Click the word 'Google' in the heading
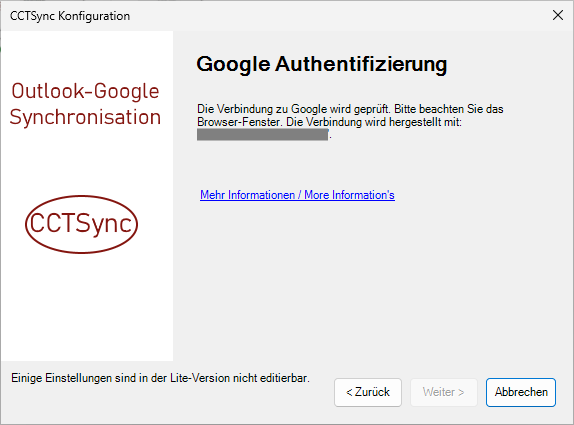Viewport: 574px width, 425px height. click(233, 64)
